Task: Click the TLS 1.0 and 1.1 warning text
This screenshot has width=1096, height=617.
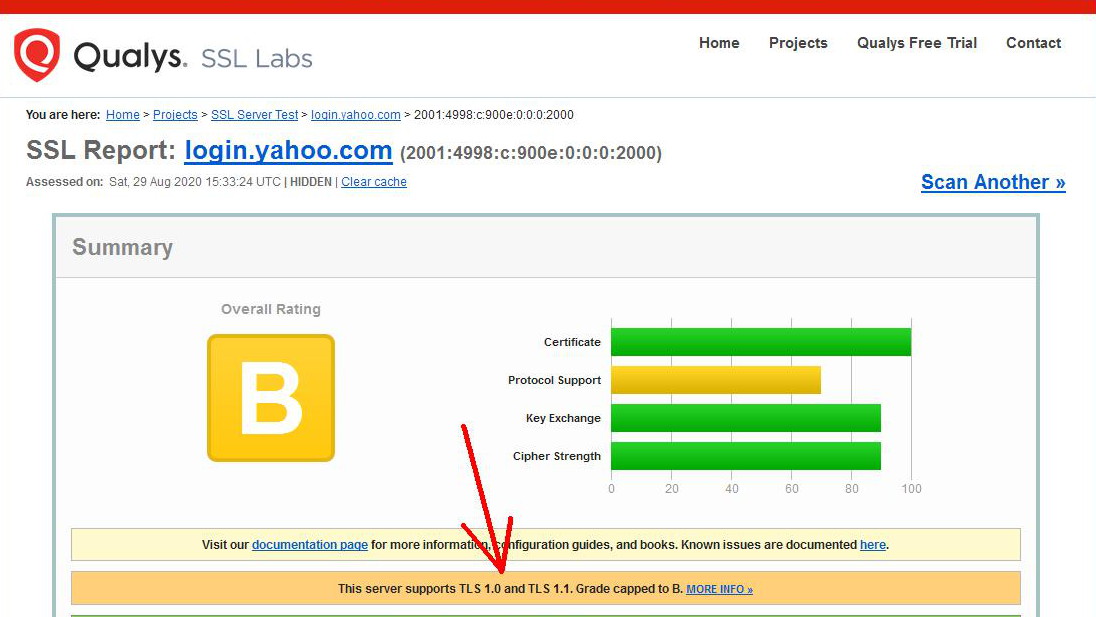Action: (x=510, y=588)
